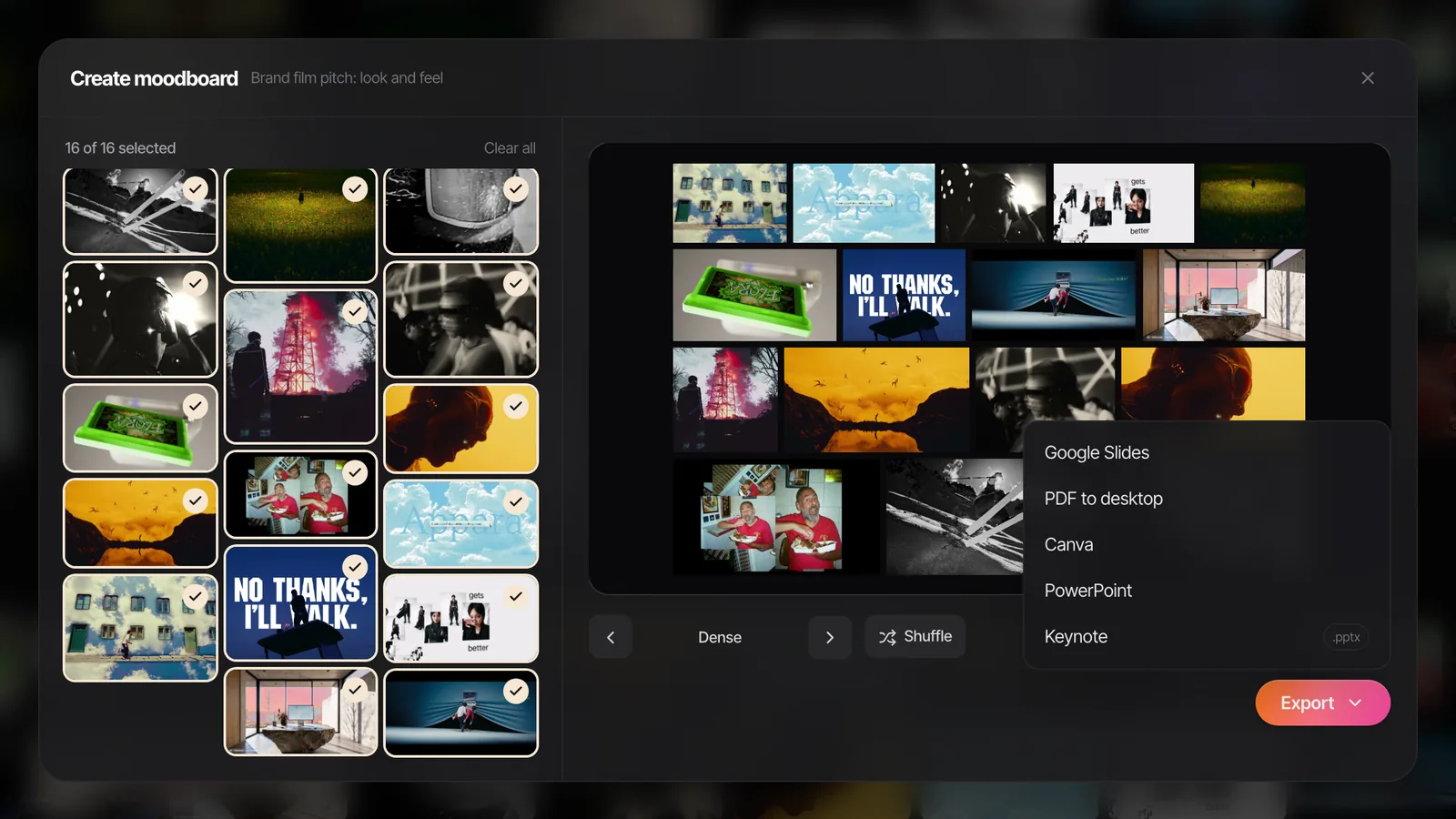Click the orange lake image in preview
This screenshot has width=1456, height=819.
point(876,399)
